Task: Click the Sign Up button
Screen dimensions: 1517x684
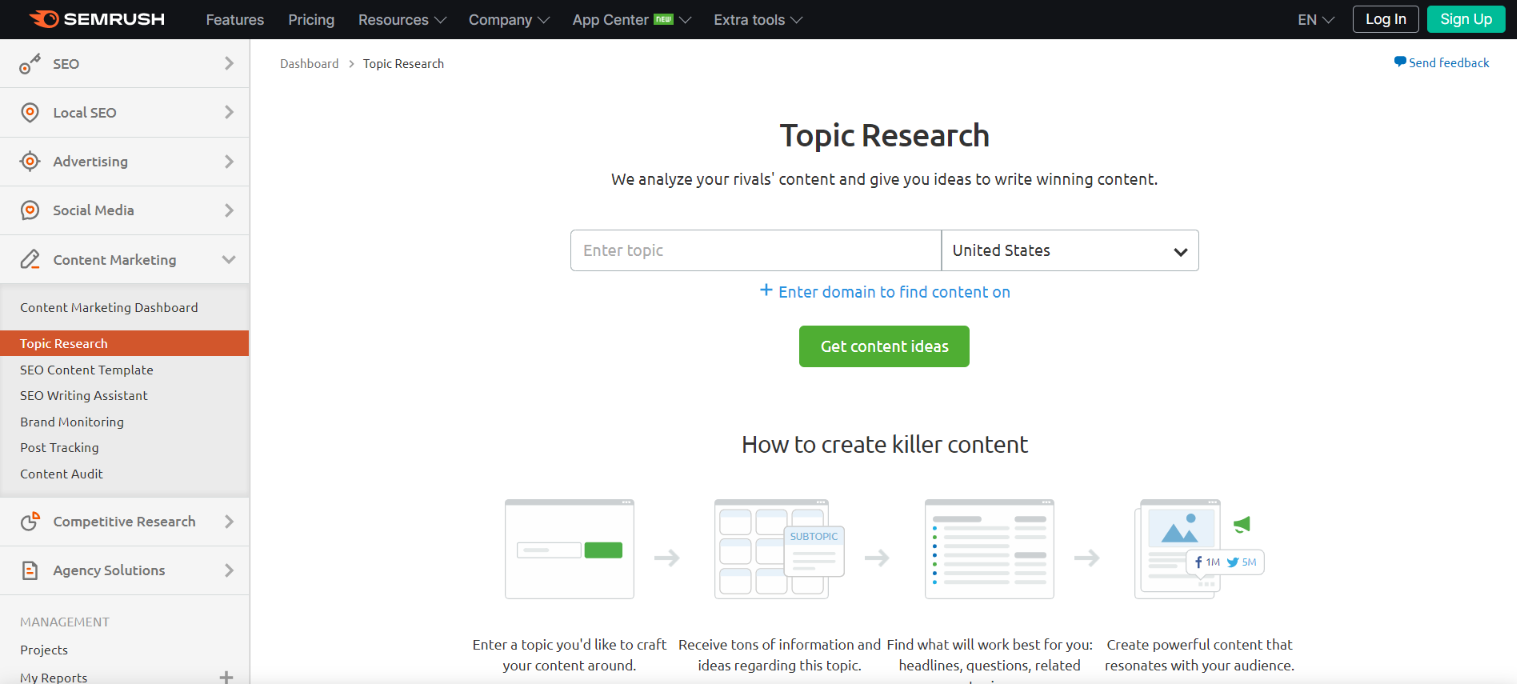Action: [x=1466, y=19]
